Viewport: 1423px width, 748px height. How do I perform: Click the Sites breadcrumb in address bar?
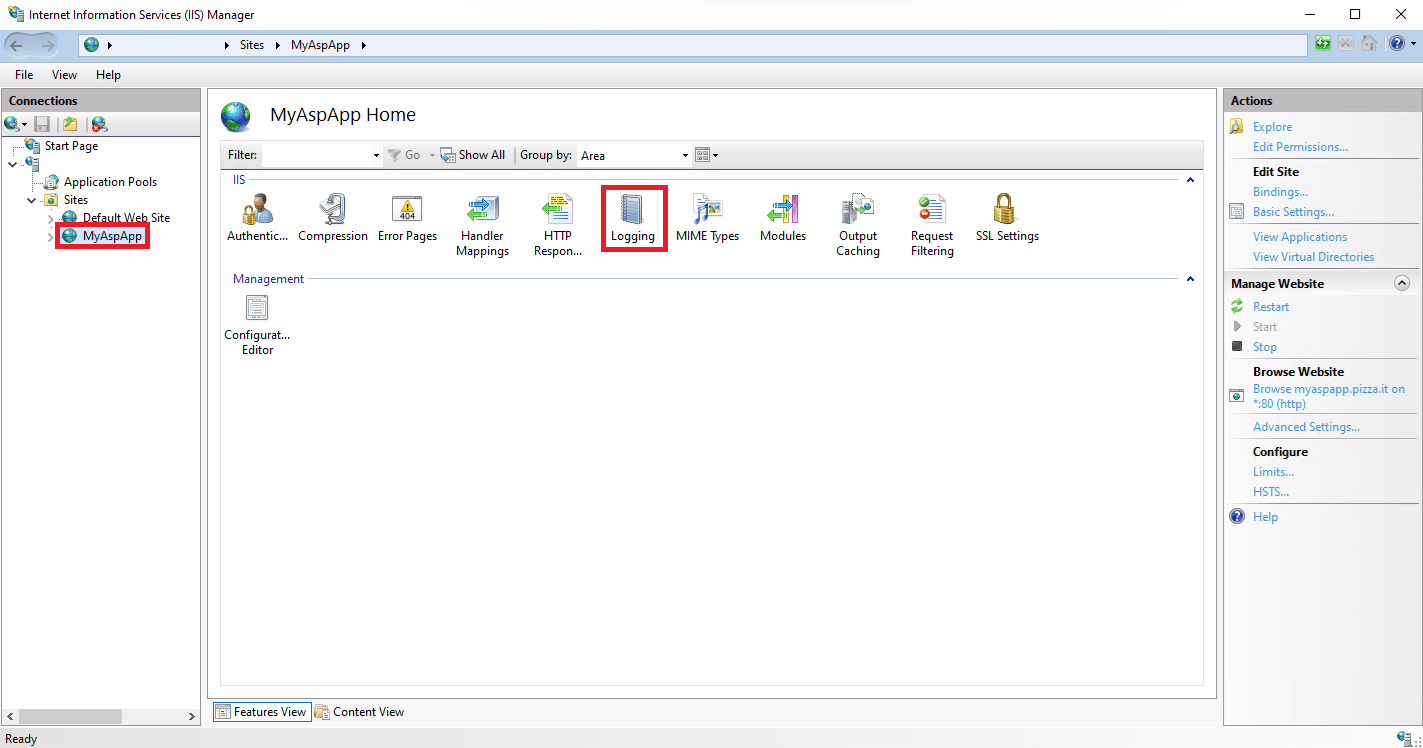252,45
